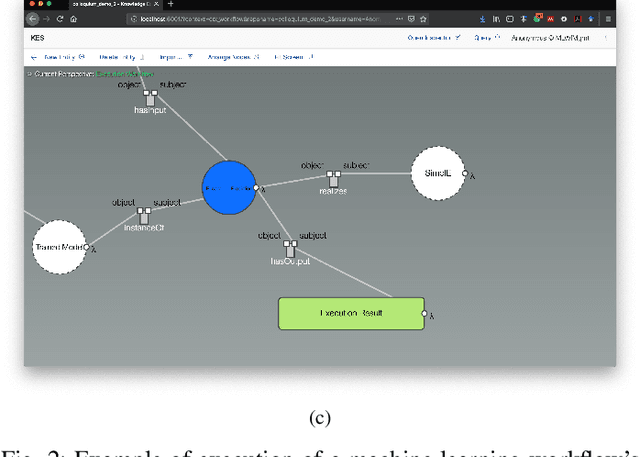Click the handle on the Execution Result node
Viewport: 640px width, 457px height.
tap(424, 314)
